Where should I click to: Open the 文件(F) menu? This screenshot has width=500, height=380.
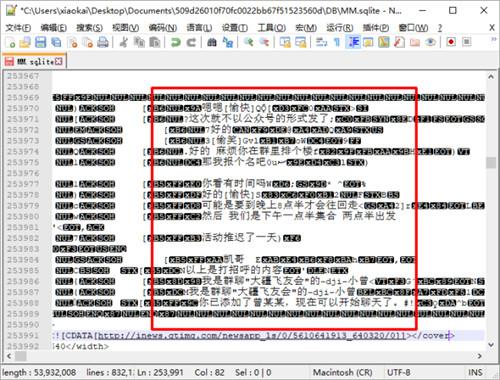18,28
